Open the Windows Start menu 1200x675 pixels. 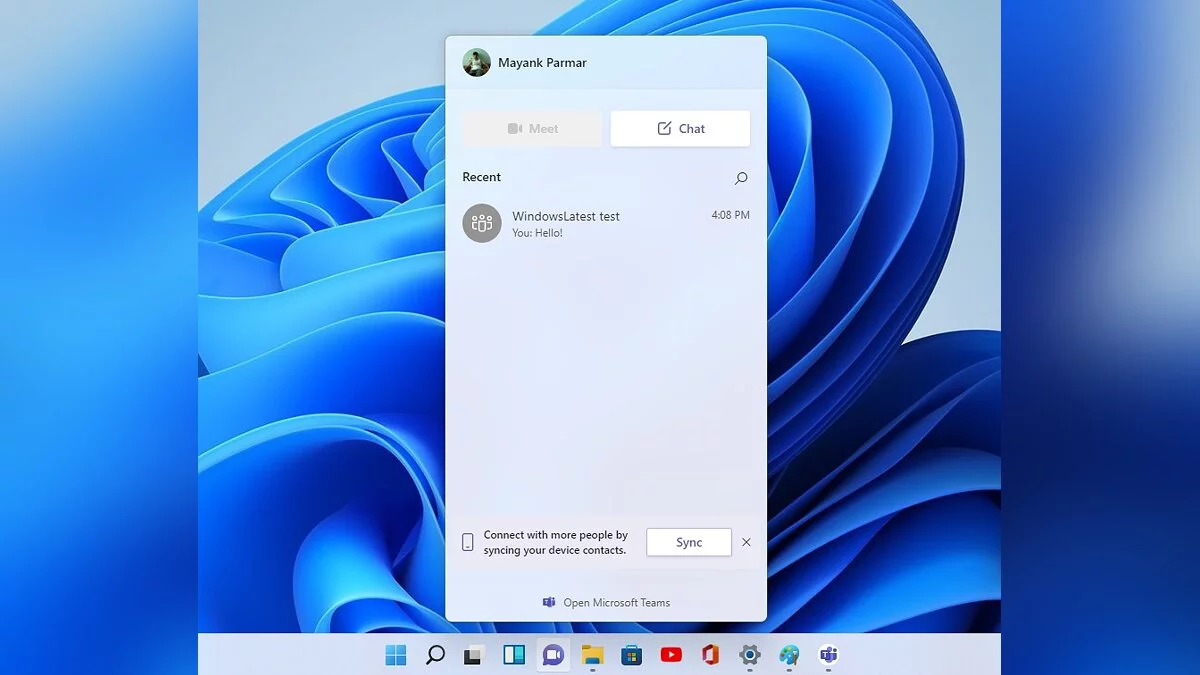click(x=396, y=655)
